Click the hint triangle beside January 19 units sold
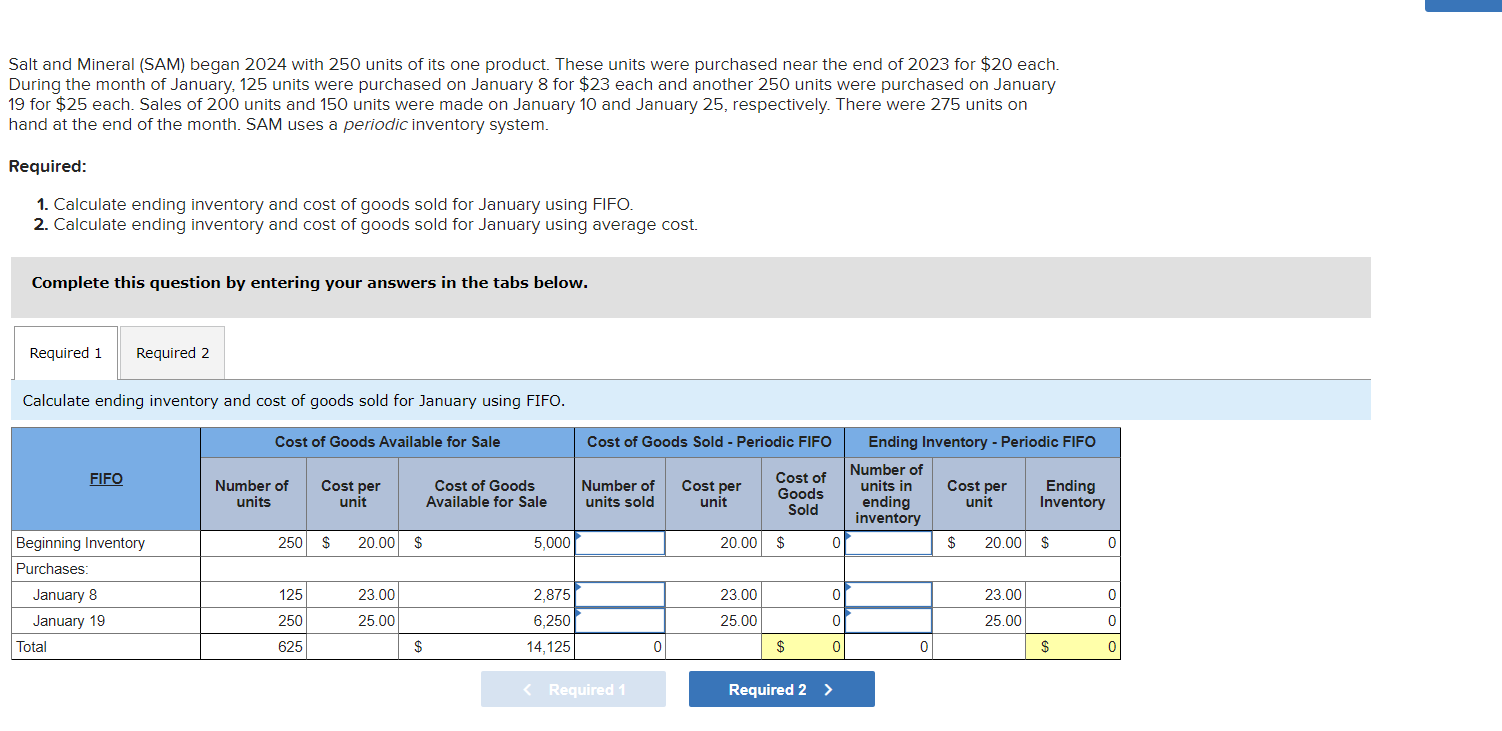The image size is (1502, 731). coord(578,614)
